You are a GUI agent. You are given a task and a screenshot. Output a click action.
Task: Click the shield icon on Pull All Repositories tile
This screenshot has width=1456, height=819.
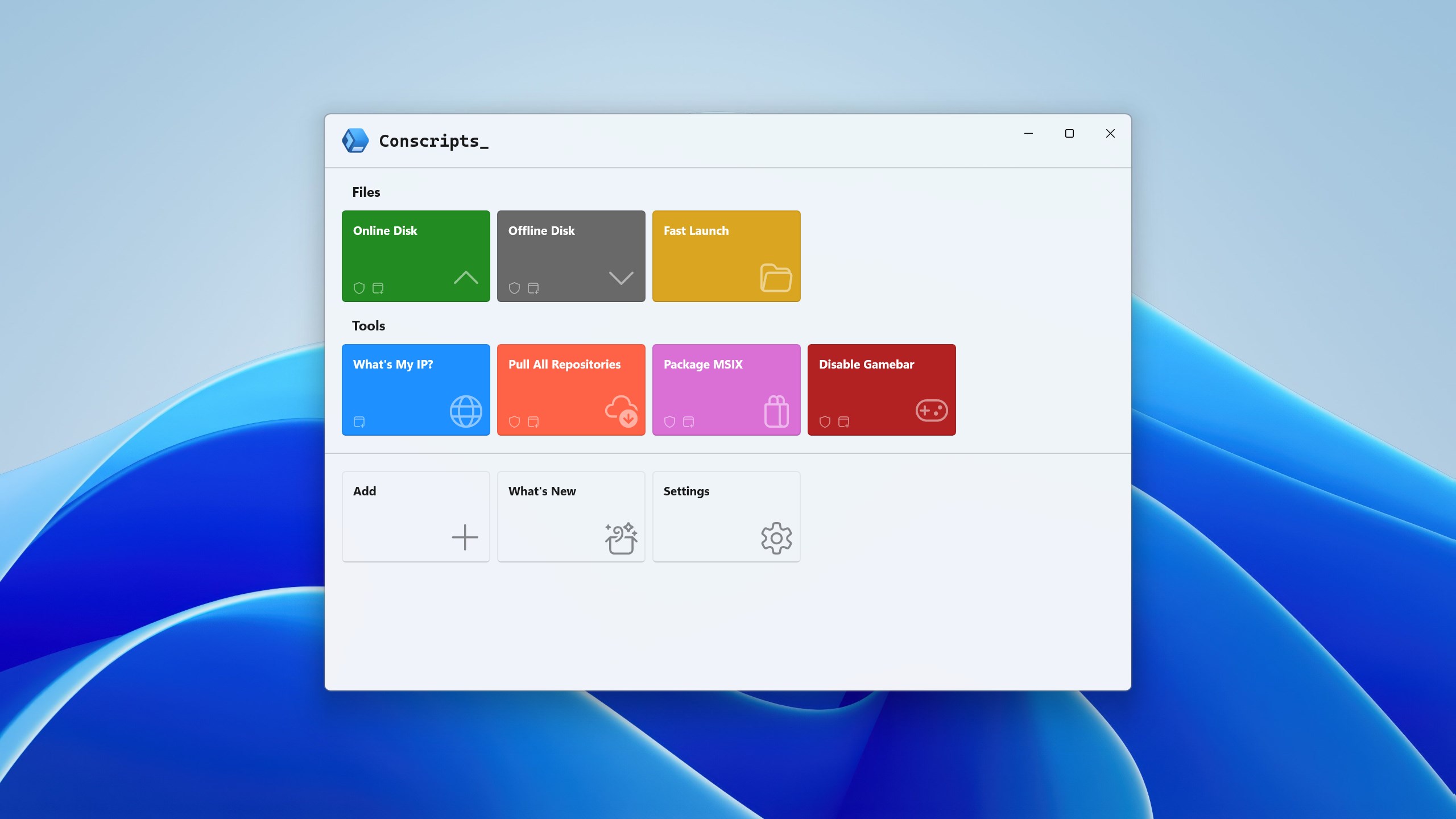click(x=514, y=421)
